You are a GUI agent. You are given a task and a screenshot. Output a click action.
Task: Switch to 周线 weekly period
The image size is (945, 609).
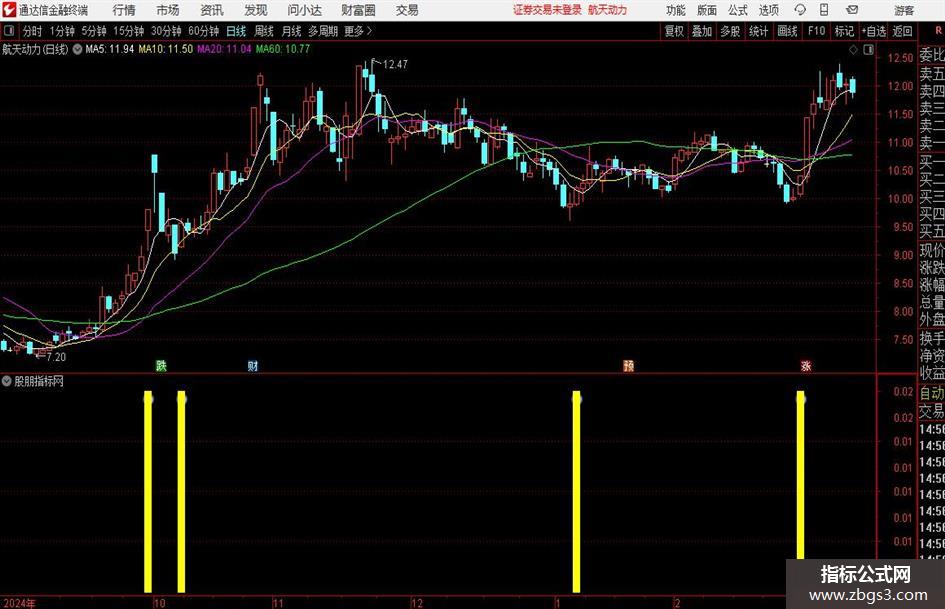(x=264, y=31)
